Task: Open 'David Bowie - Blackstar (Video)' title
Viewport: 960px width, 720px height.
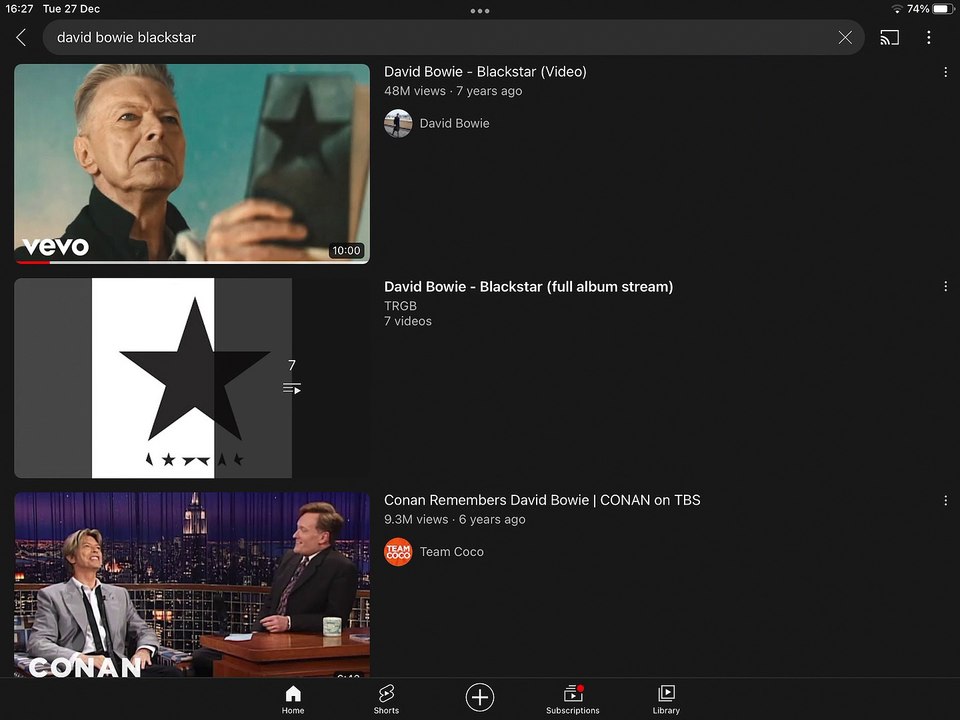Action: [x=485, y=72]
